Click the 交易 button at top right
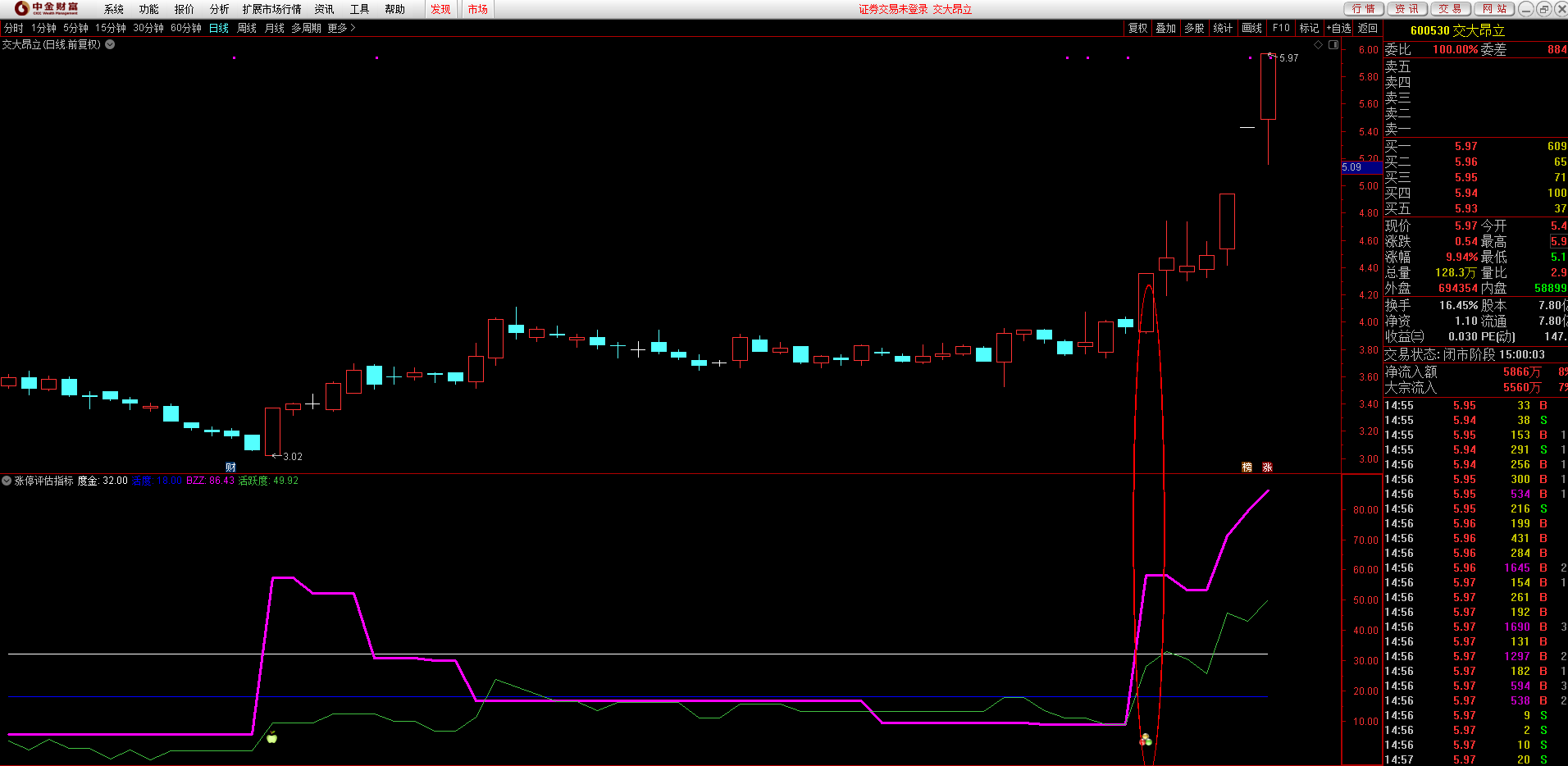The width and height of the screenshot is (1568, 766). click(1450, 9)
